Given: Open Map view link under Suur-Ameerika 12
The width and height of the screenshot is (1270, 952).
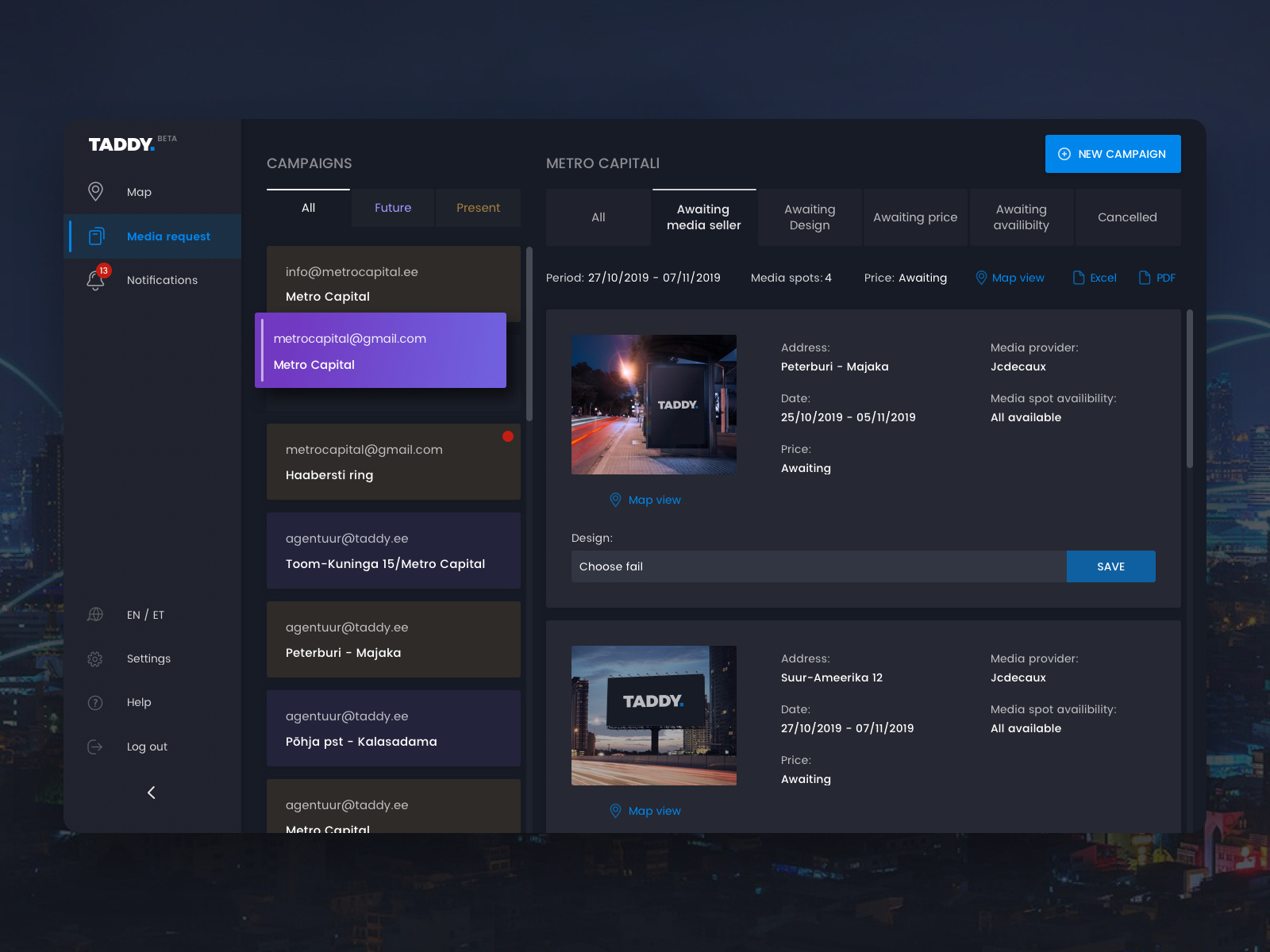Looking at the screenshot, I should tap(655, 811).
